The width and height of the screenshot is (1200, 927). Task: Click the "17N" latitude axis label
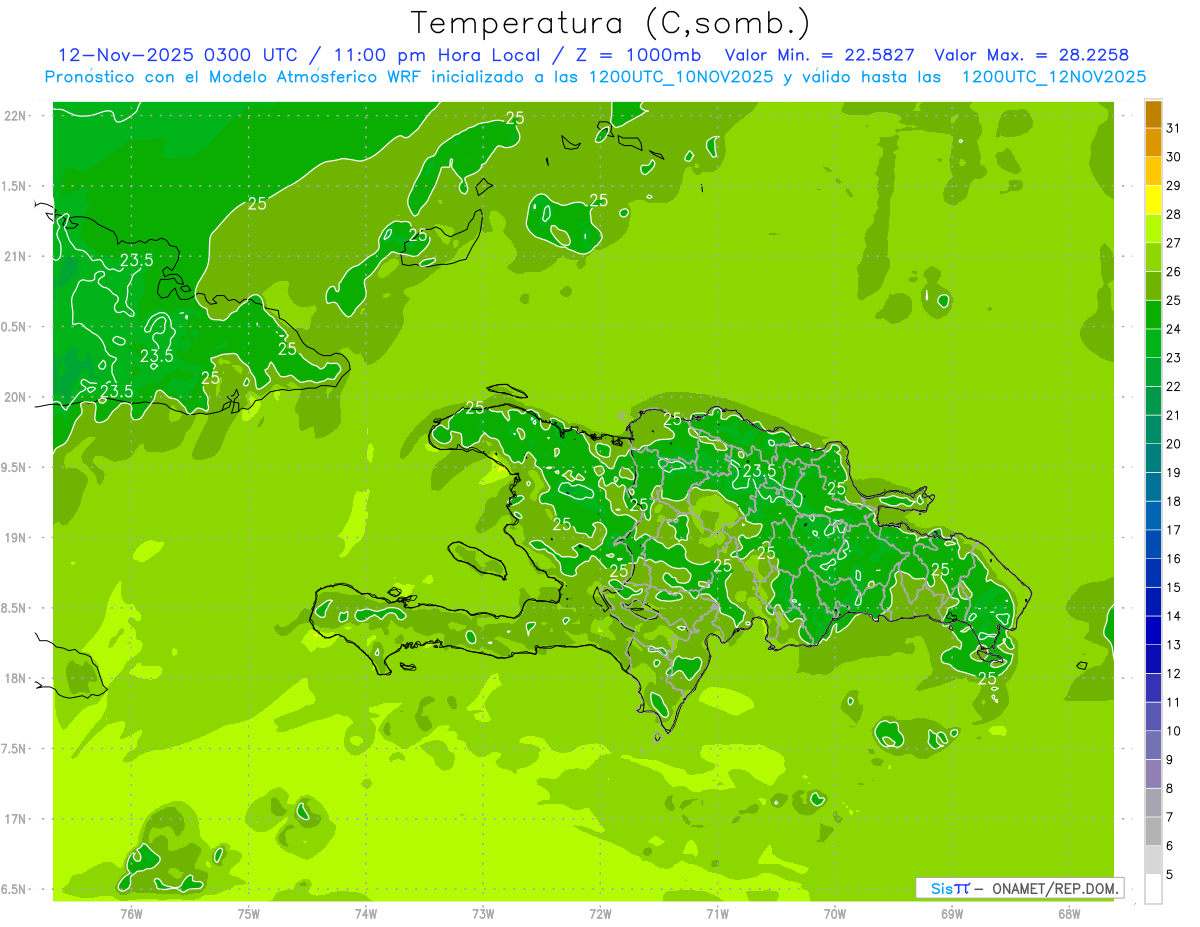click(15, 820)
